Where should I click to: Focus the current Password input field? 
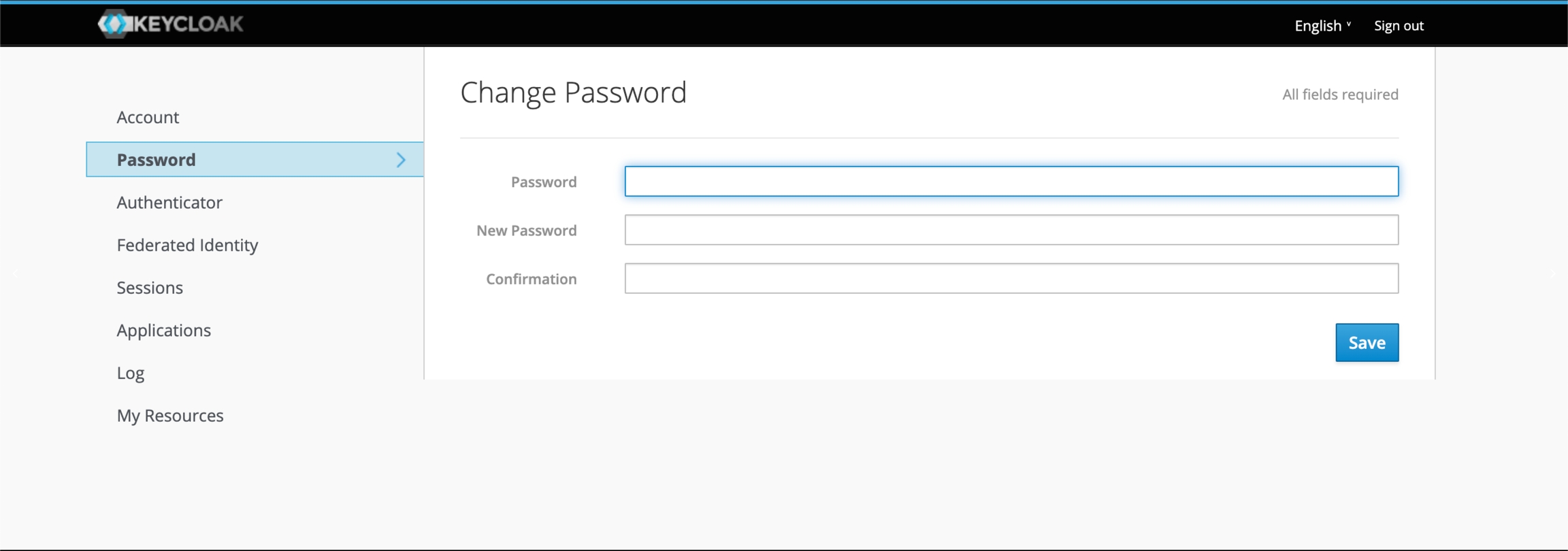(1011, 182)
